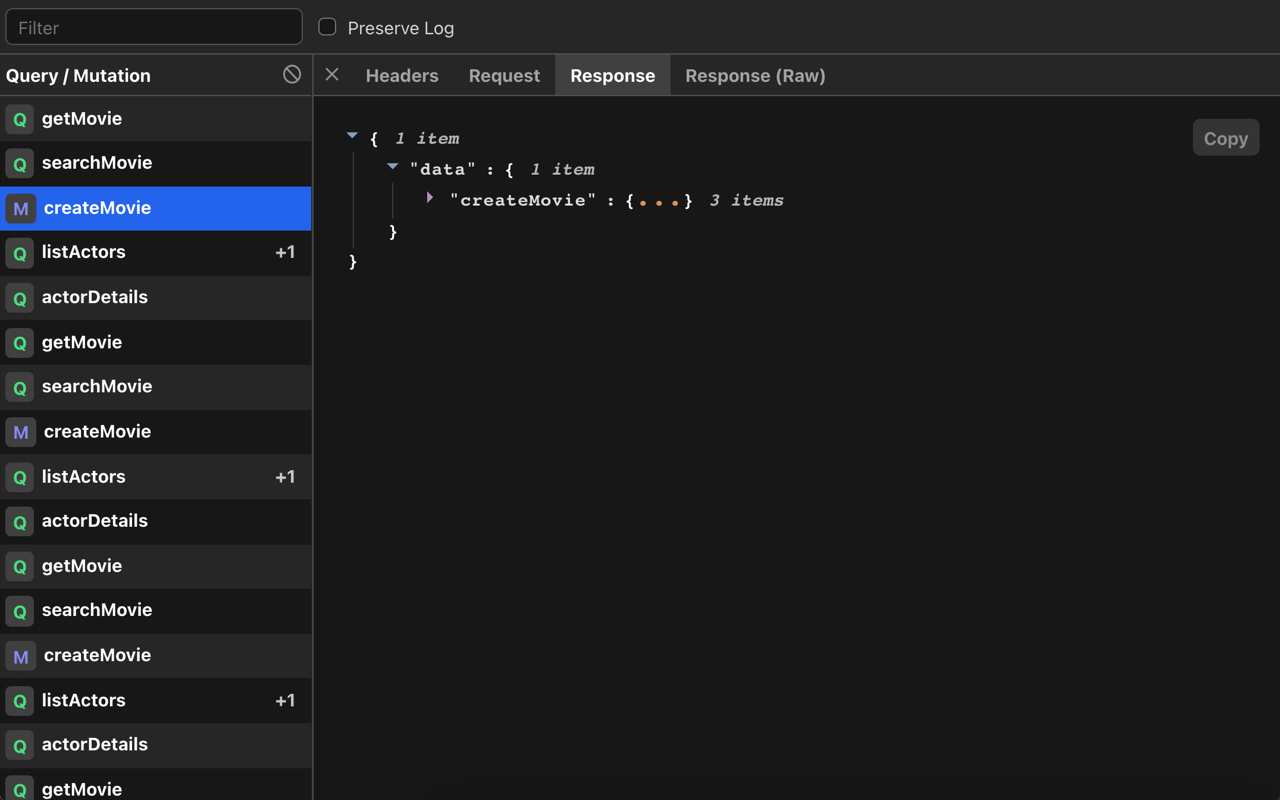Enable the Preserve Log checkbox

point(325,27)
